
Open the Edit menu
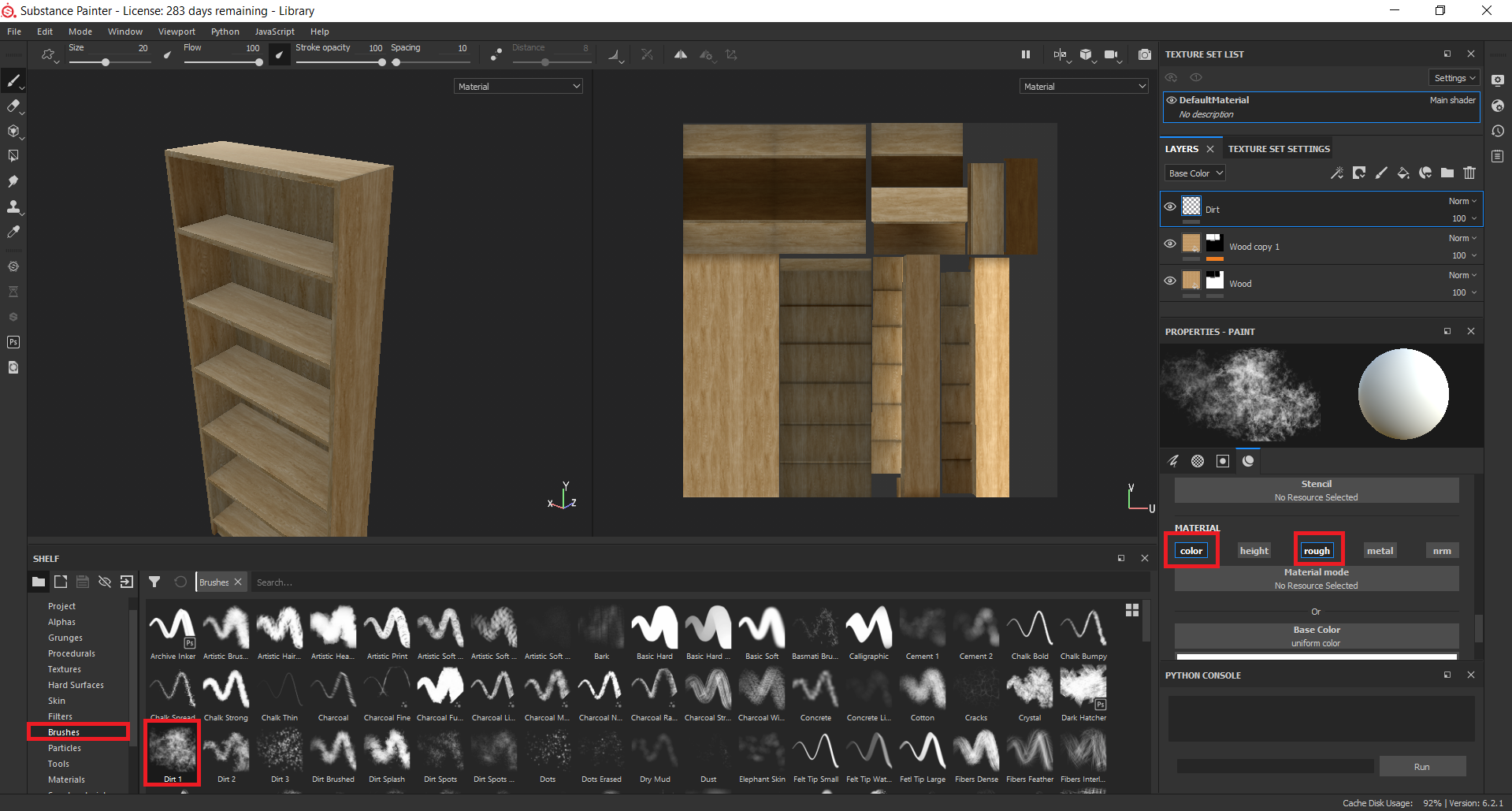click(x=45, y=32)
